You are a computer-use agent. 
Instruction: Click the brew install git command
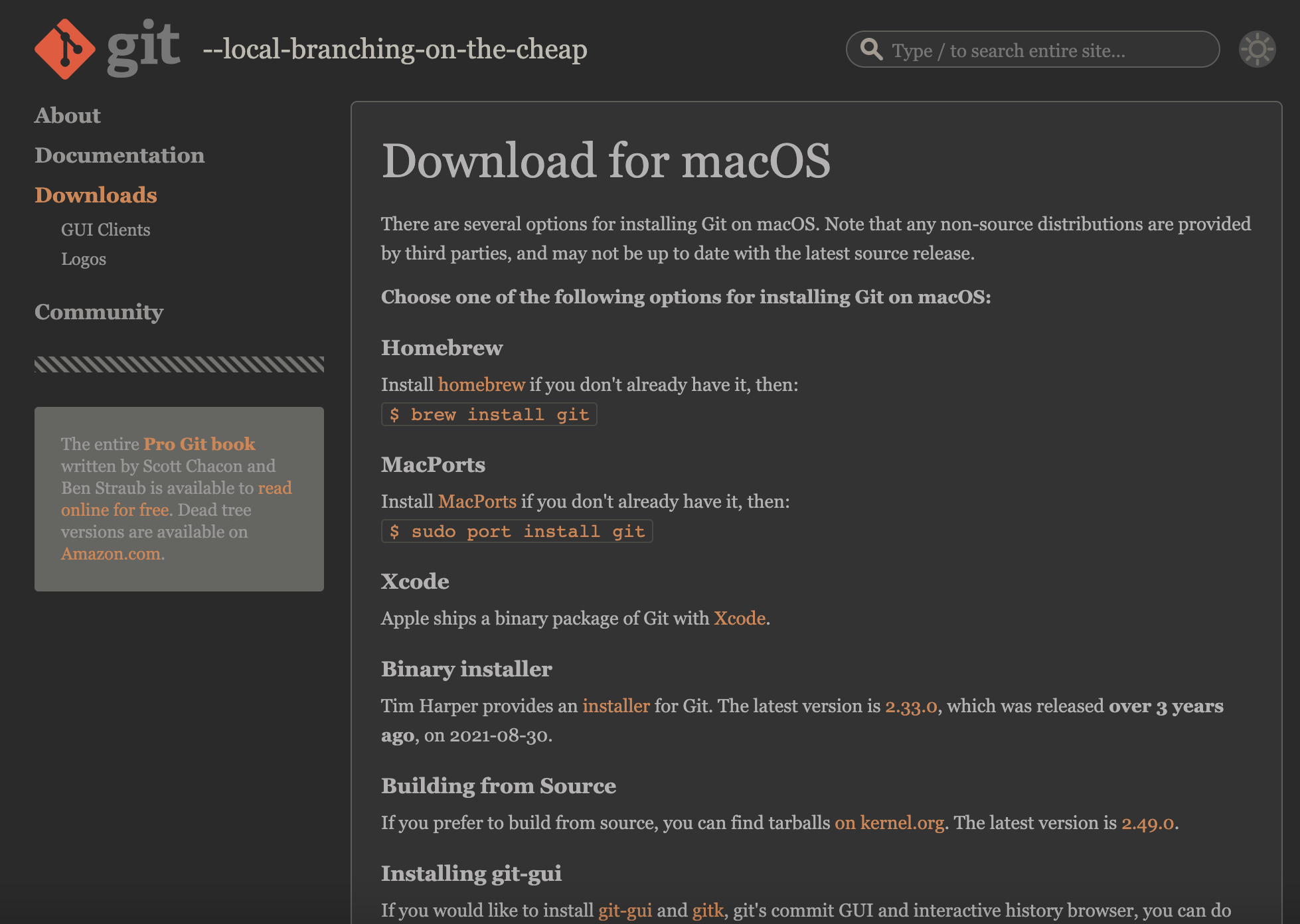489,414
